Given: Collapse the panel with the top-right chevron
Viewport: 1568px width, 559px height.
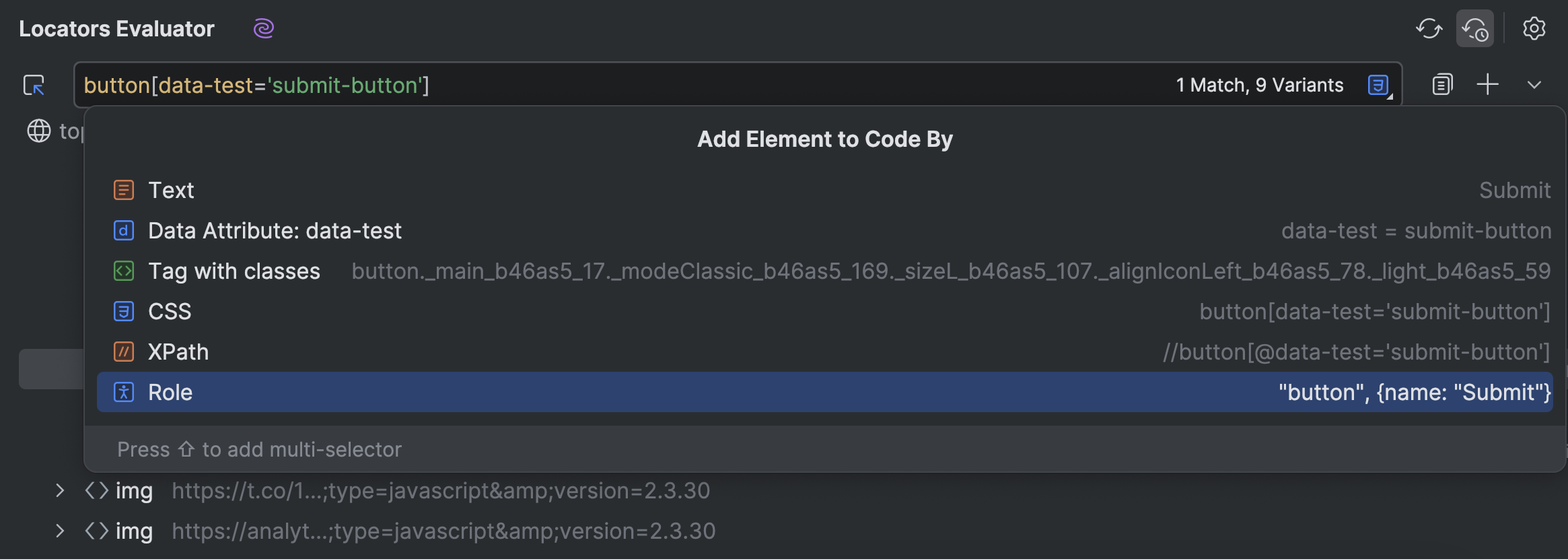Looking at the screenshot, I should click(x=1535, y=84).
